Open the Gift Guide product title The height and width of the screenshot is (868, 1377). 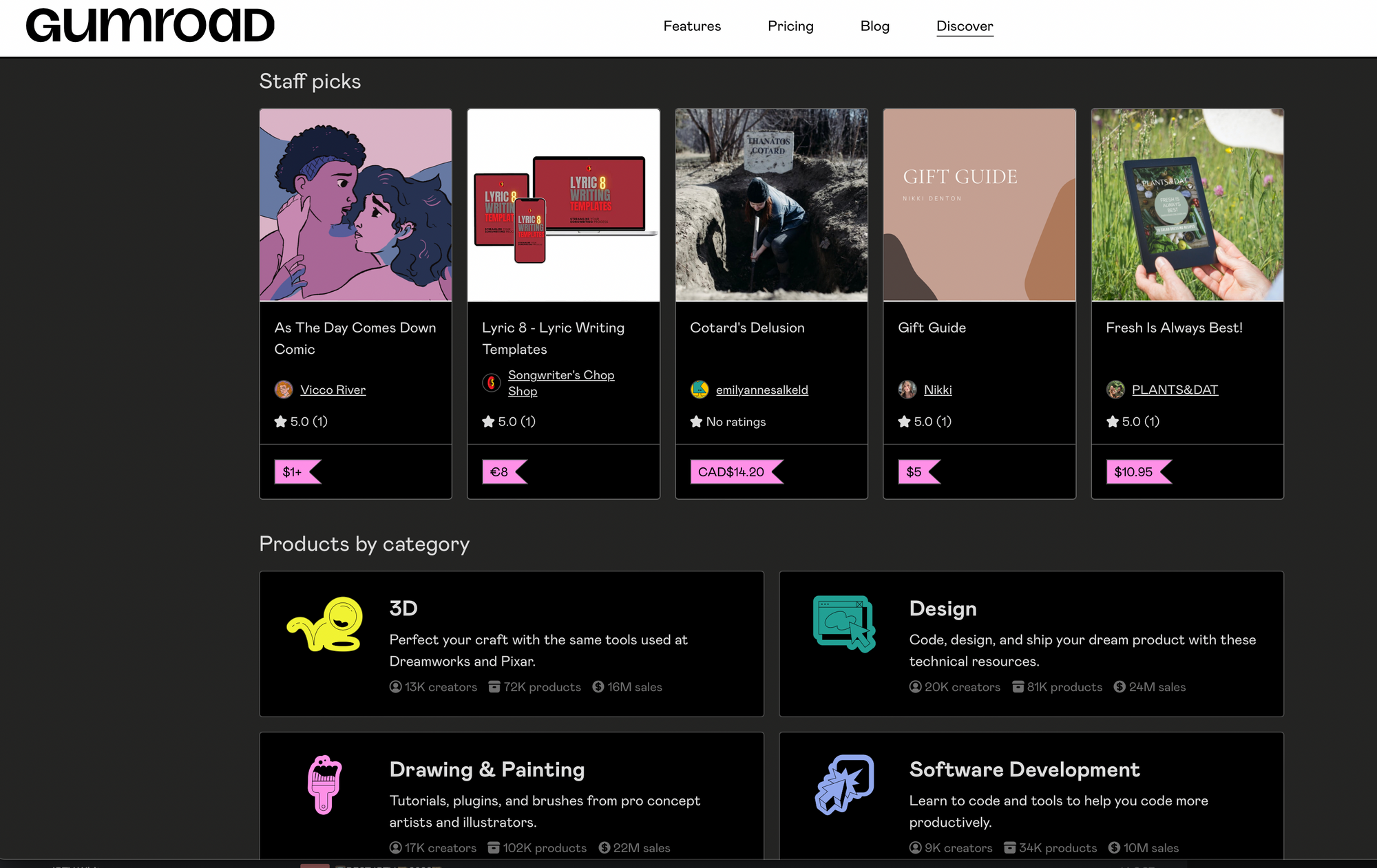point(932,328)
